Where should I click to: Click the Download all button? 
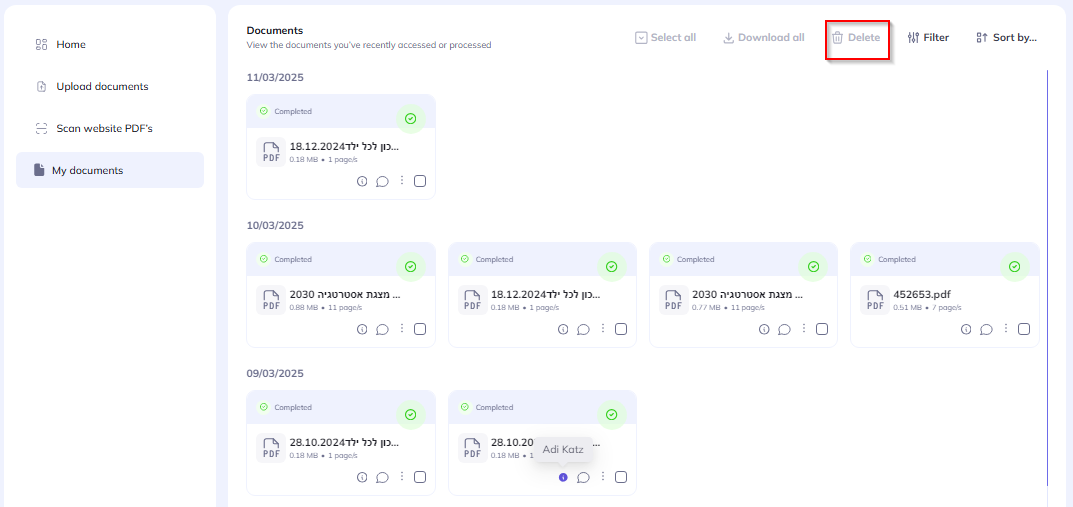(764, 38)
